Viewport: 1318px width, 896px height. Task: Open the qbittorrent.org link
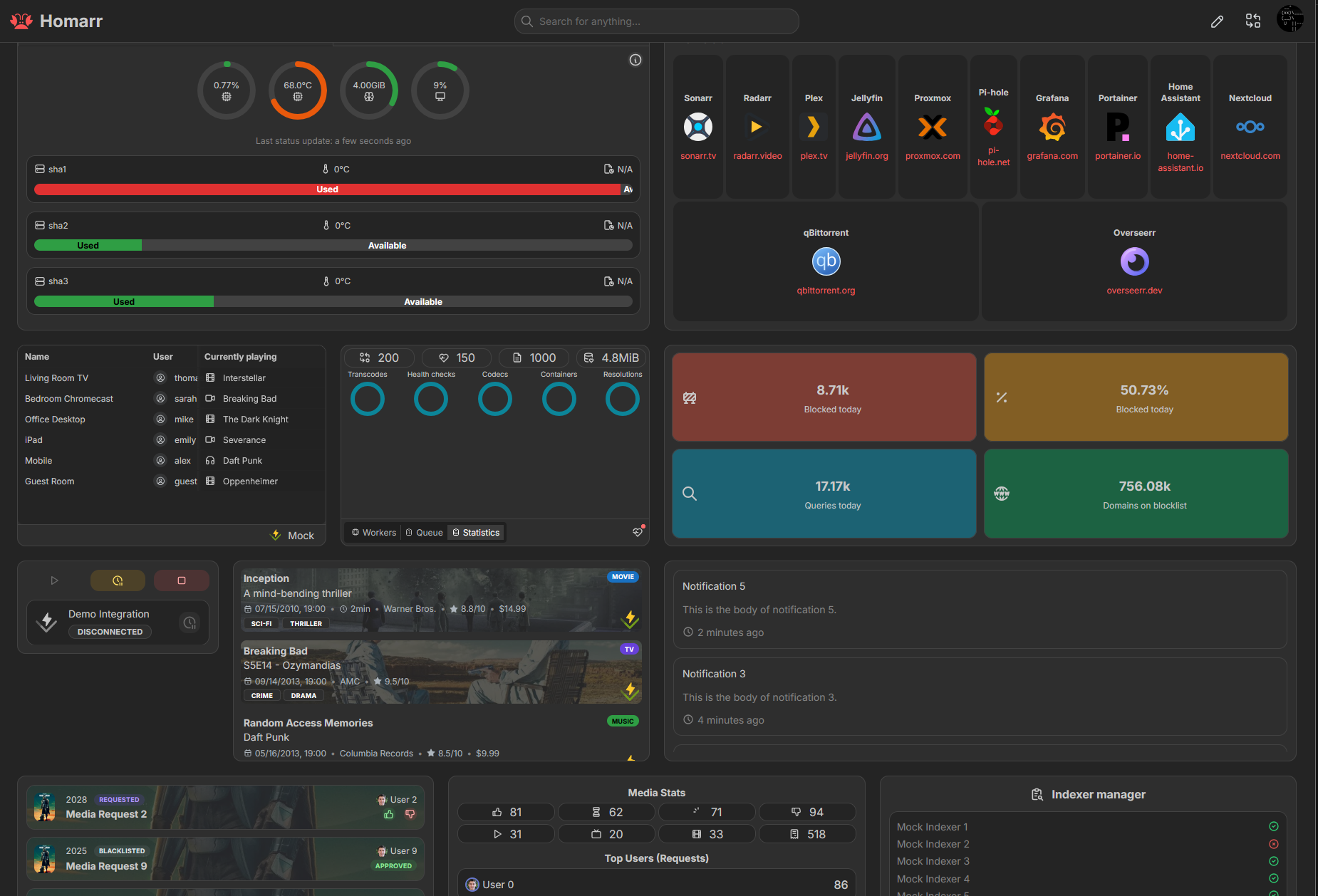click(x=826, y=291)
